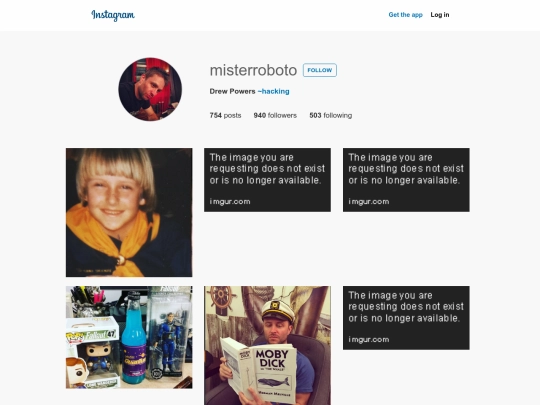Viewport: 540px width, 405px height.
Task: Follow the misterroboto account
Action: tap(320, 70)
